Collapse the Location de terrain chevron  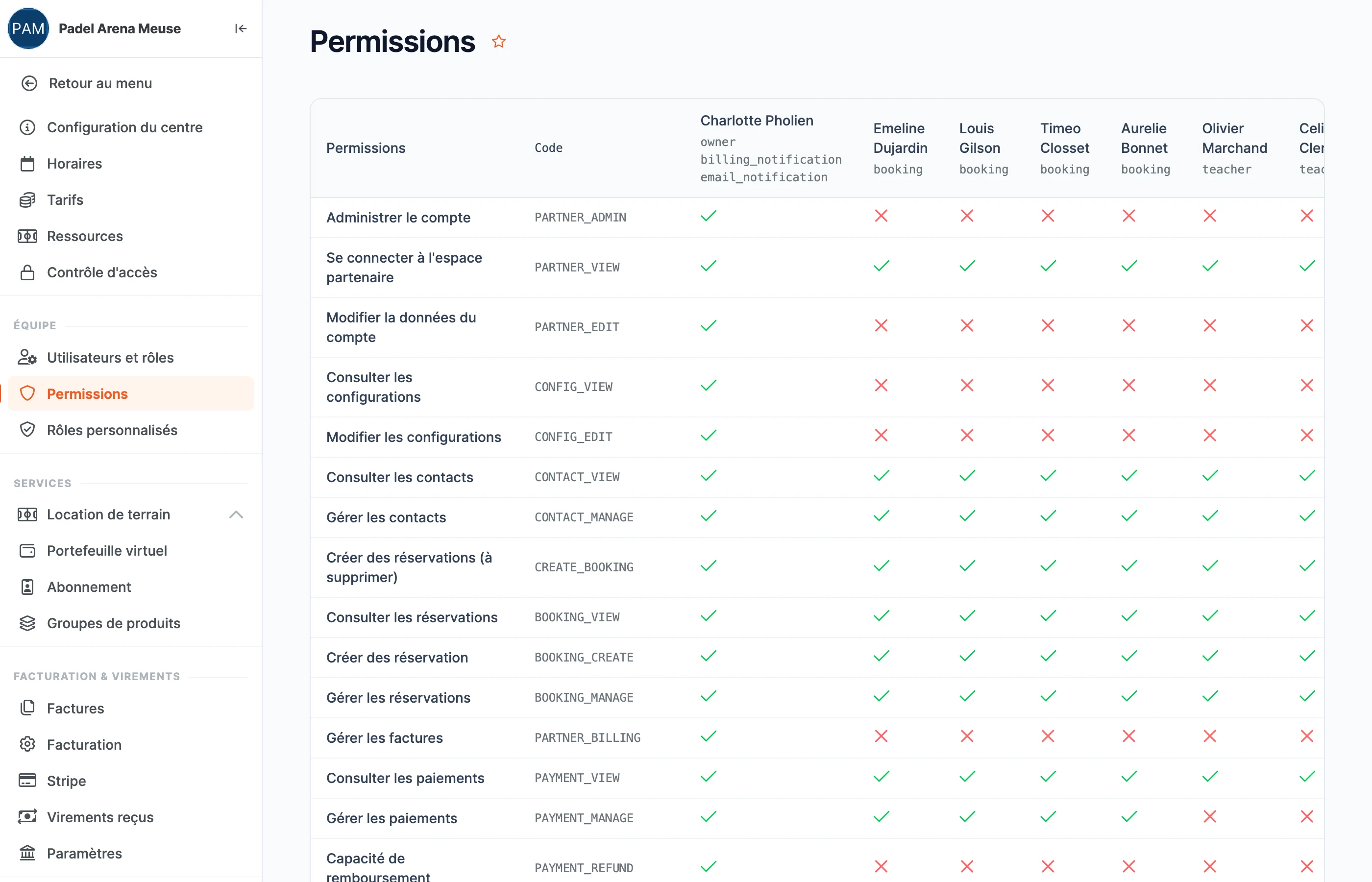pyautogui.click(x=237, y=514)
